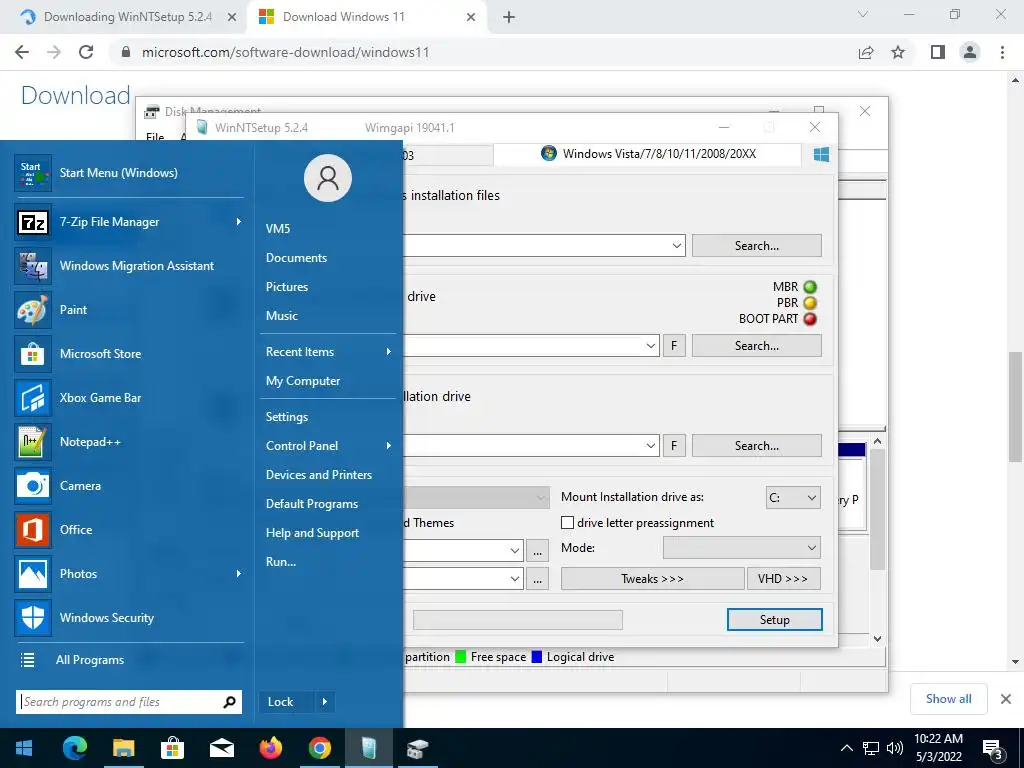The height and width of the screenshot is (768, 1024).
Task: Expand Photos submenu arrow
Action: (238, 573)
